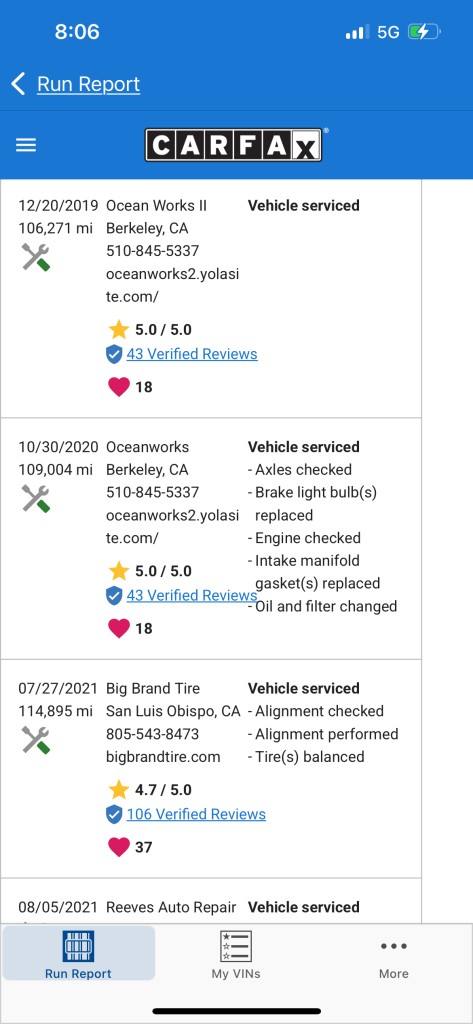Open the More tab
Image resolution: width=473 pixels, height=1024 pixels.
pyautogui.click(x=394, y=954)
